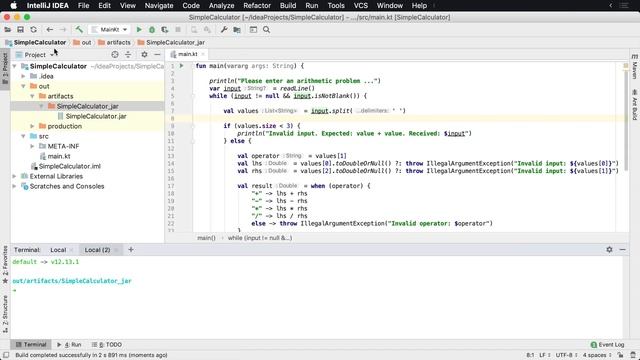
Task: Hide the Terminal panel
Action: point(622,249)
